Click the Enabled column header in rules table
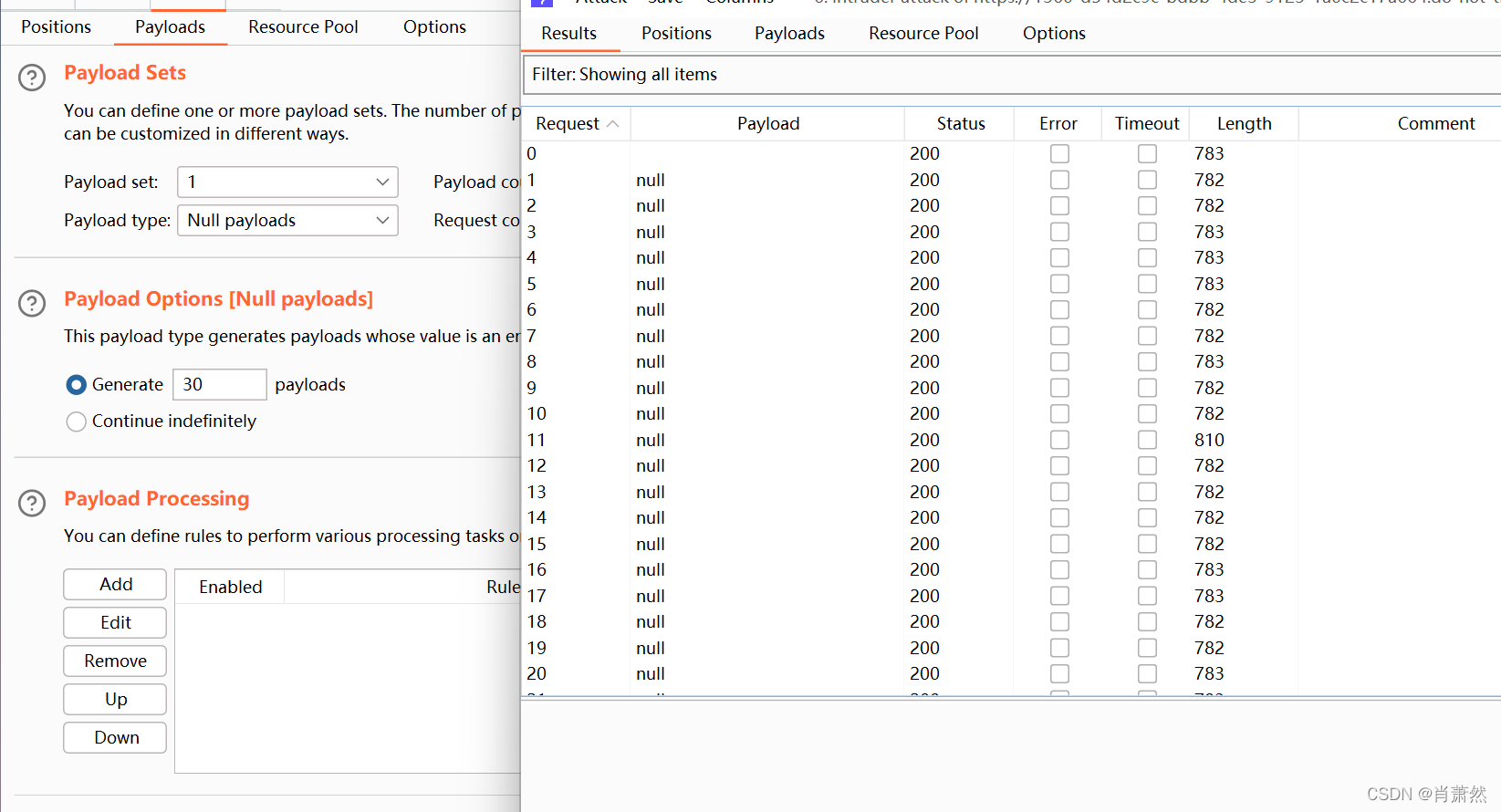Viewport: 1501px width, 812px height. (230, 588)
